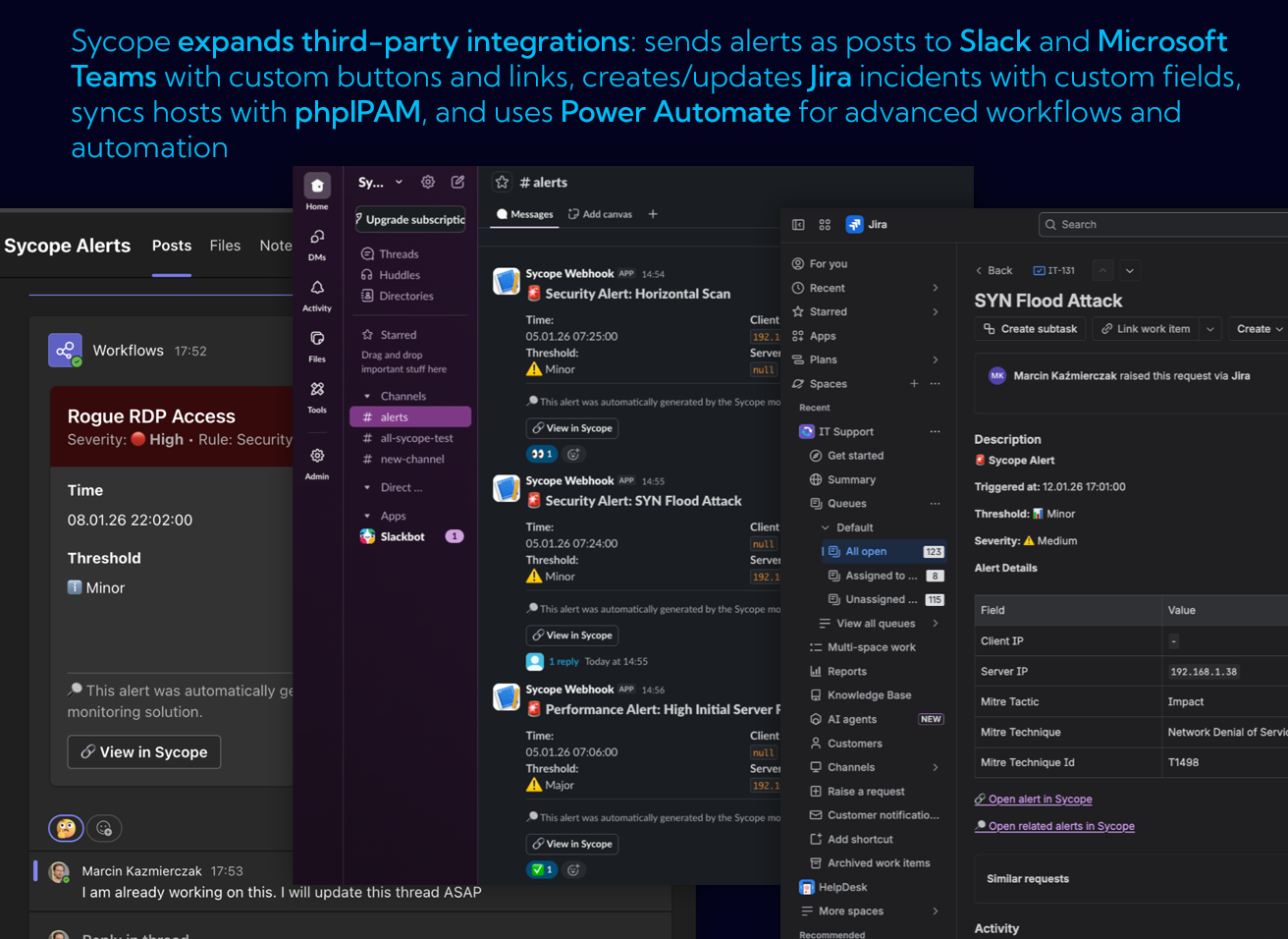Screen dimensions: 1288x939
Task: Click the Jira Search field
Action: tap(1163, 225)
